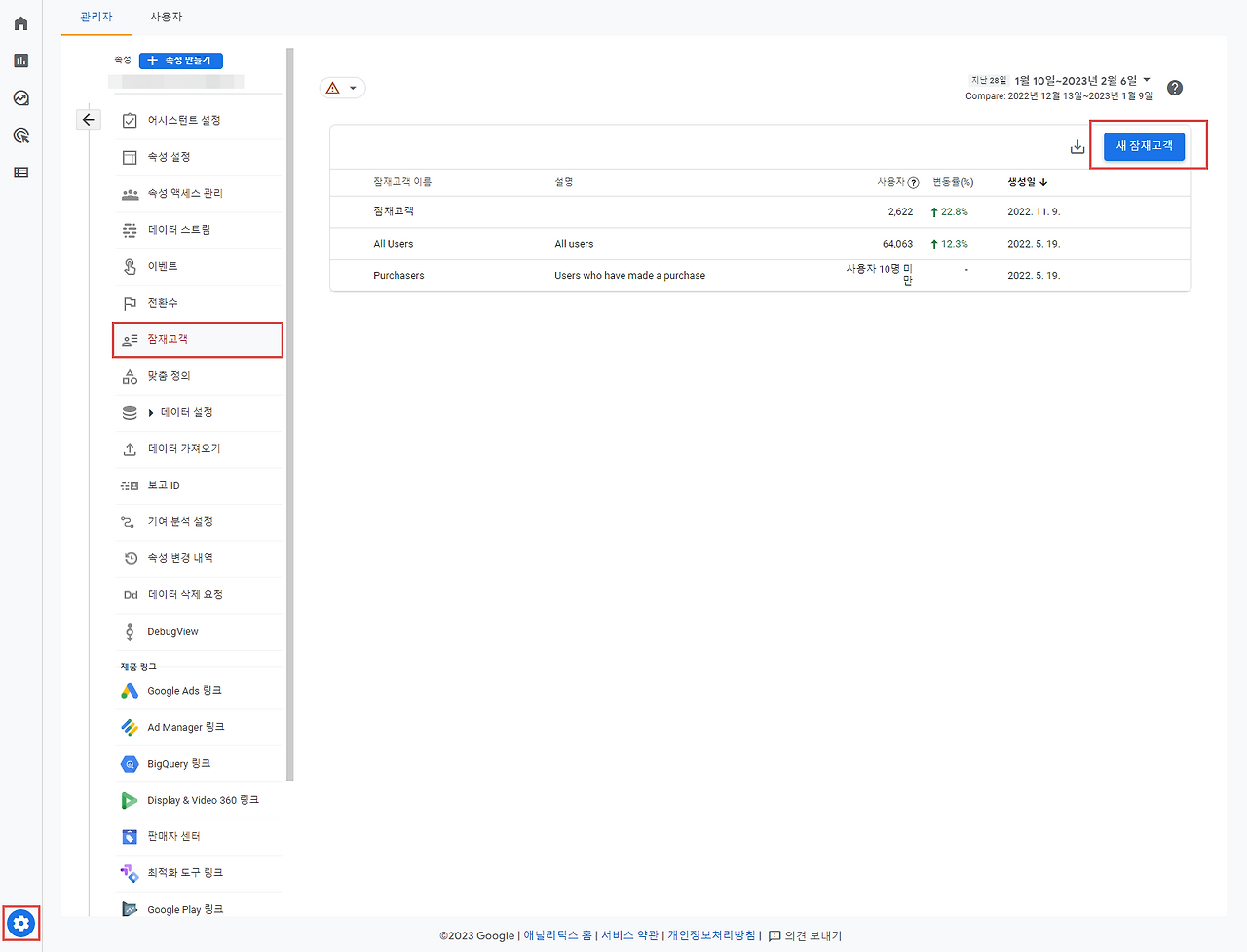This screenshot has height=952, width=1247.
Task: Click the user count 64,063
Action: (897, 244)
